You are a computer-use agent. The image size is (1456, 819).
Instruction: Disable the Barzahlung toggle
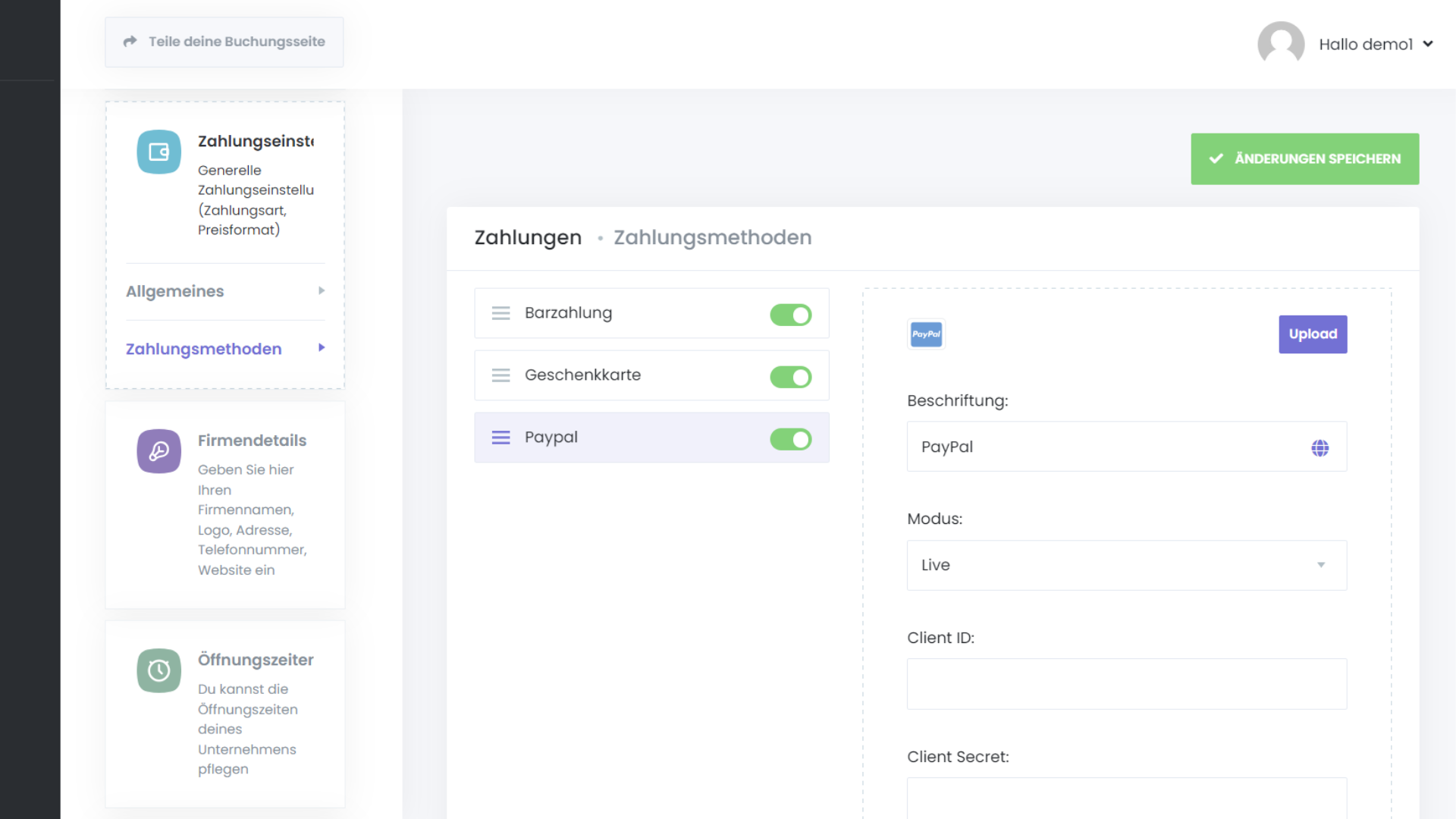790,315
